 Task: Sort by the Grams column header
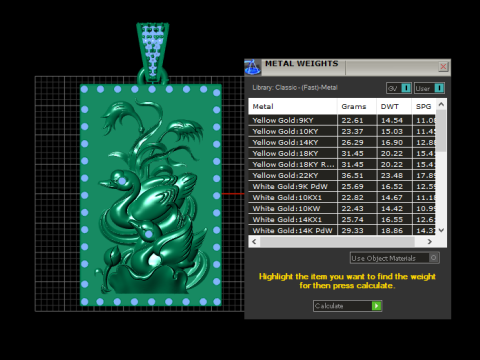click(357, 107)
